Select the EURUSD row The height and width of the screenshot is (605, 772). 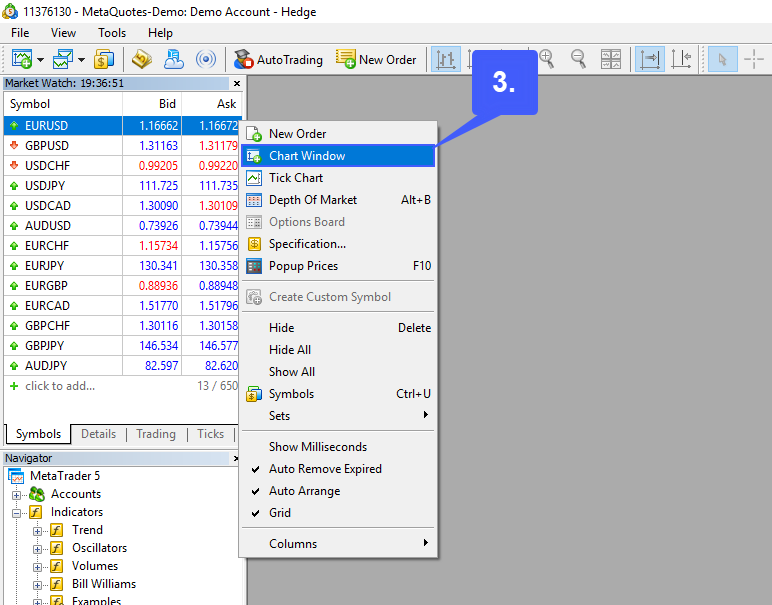pyautogui.click(x=123, y=126)
